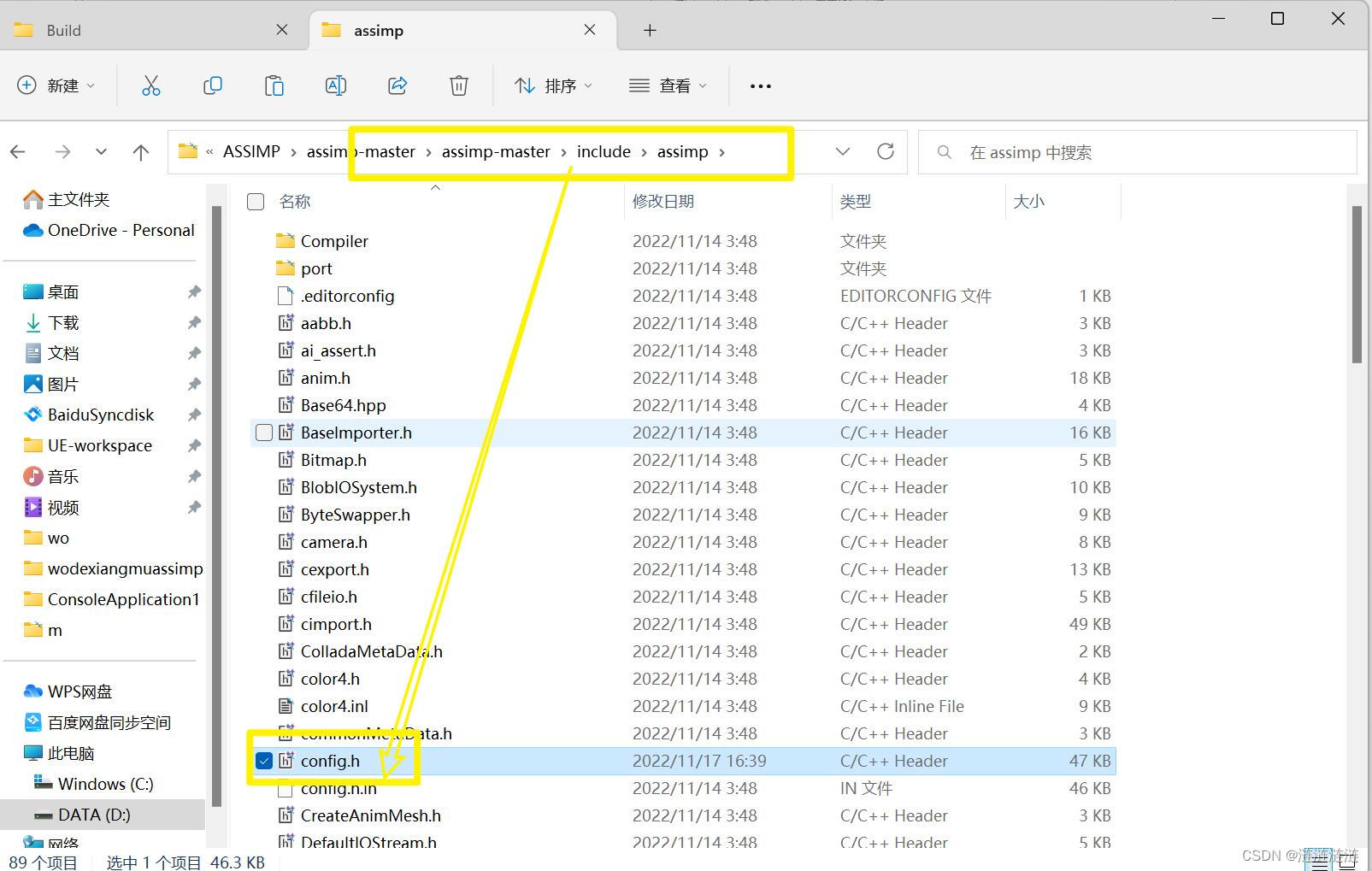This screenshot has height=871, width=1372.
Task: Go back with the left arrow
Action: tap(18, 152)
